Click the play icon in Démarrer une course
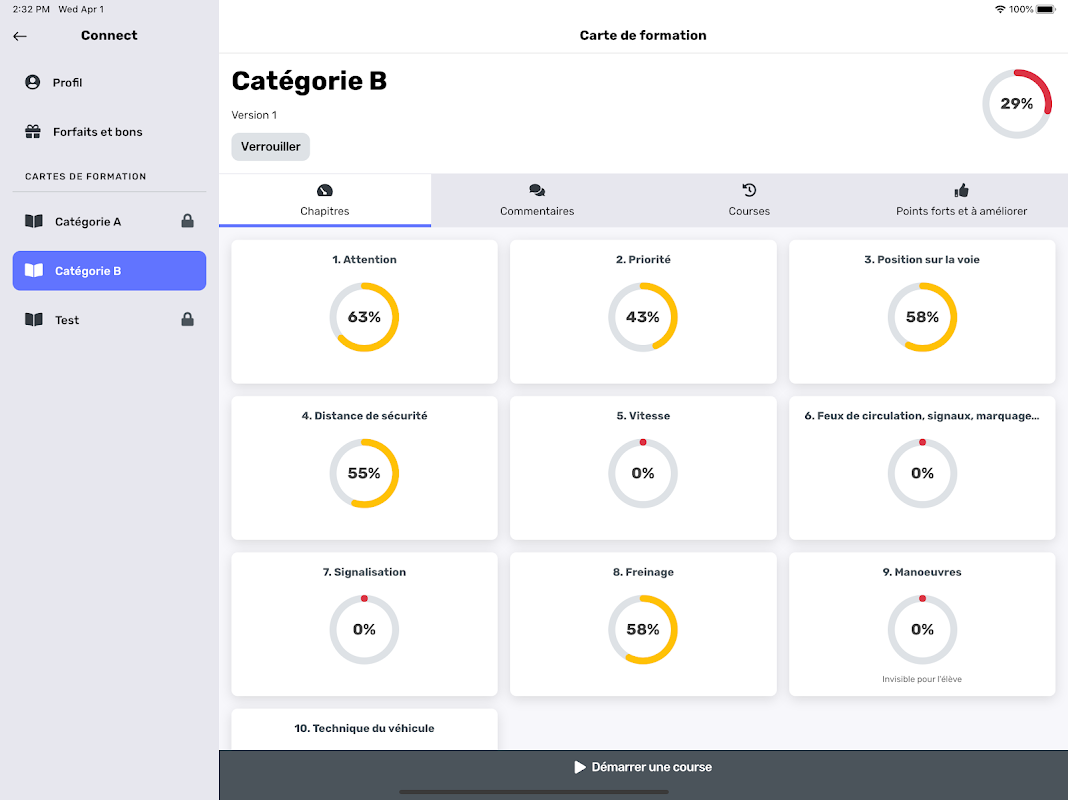 (x=580, y=767)
